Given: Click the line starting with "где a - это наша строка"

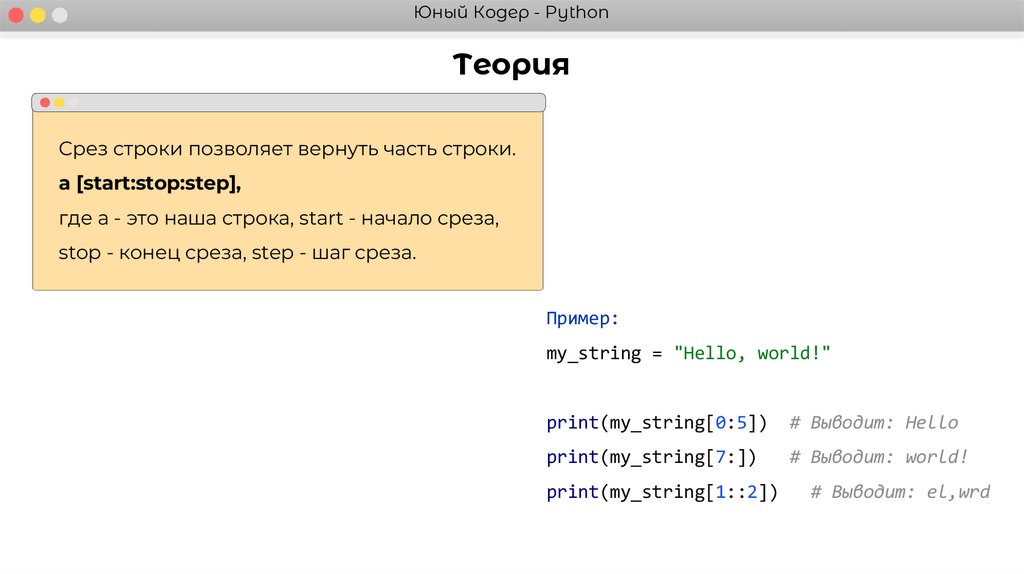Looking at the screenshot, I should click(x=278, y=218).
